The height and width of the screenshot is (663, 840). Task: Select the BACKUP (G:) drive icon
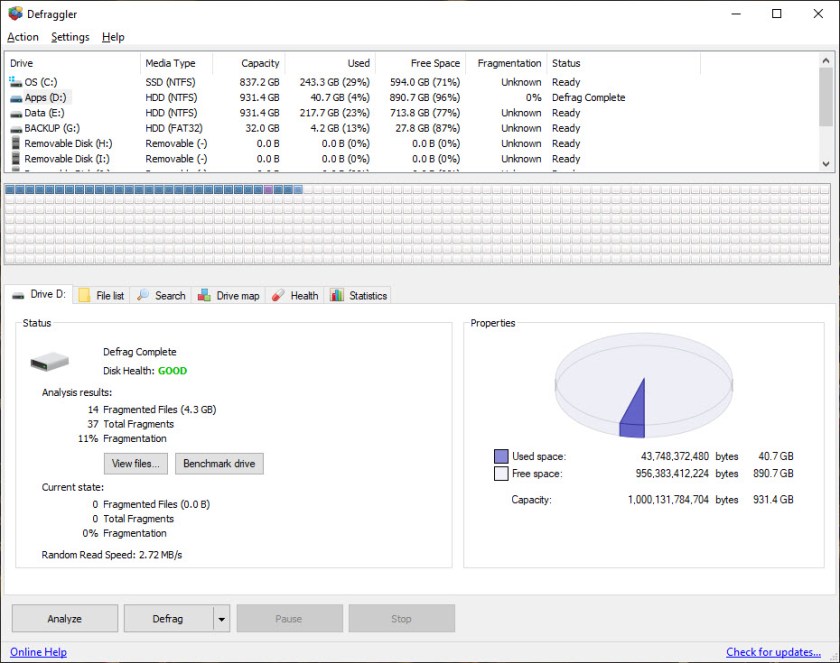16,128
